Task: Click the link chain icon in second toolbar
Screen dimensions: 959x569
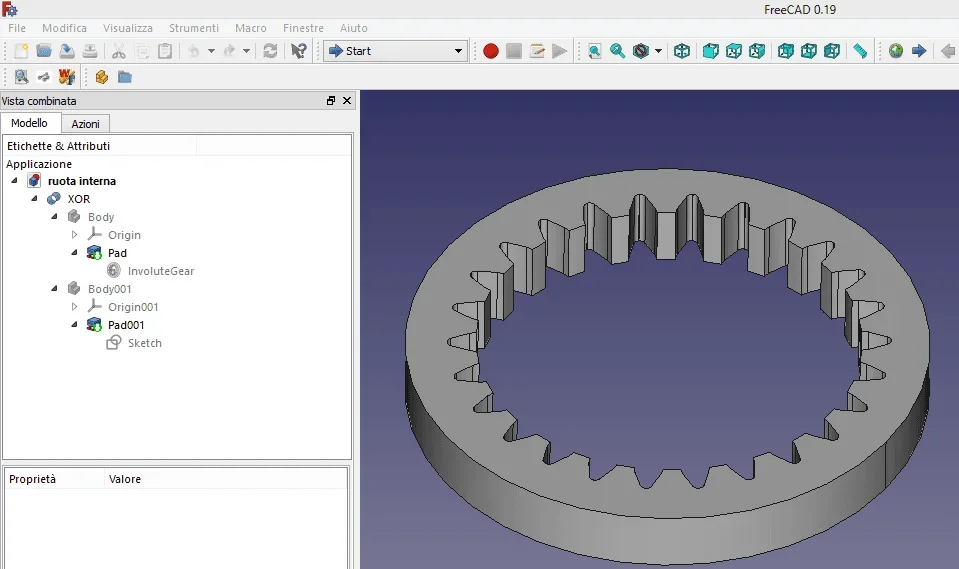Action: (43, 77)
